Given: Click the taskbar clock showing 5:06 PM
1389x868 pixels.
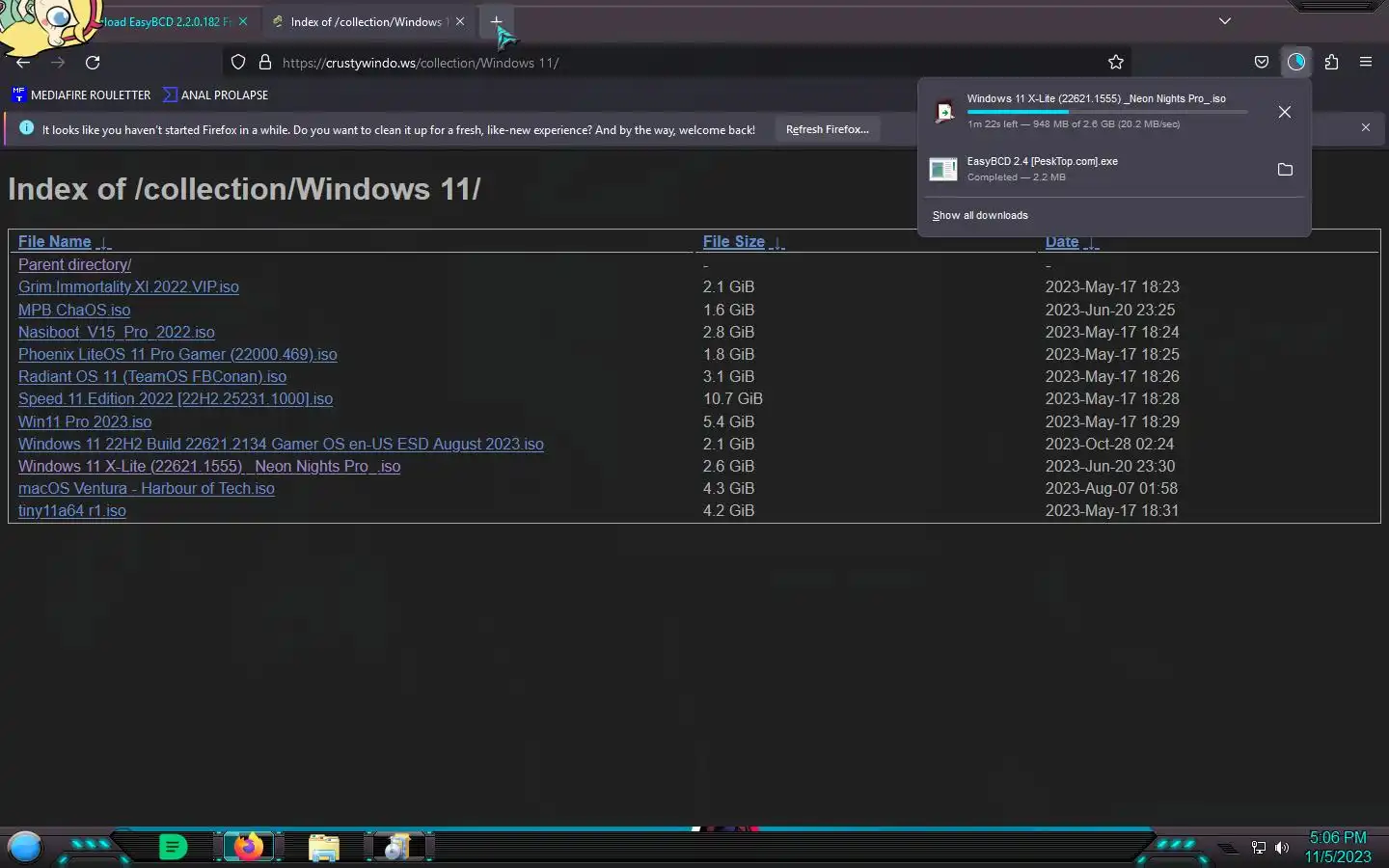Looking at the screenshot, I should click(x=1338, y=847).
